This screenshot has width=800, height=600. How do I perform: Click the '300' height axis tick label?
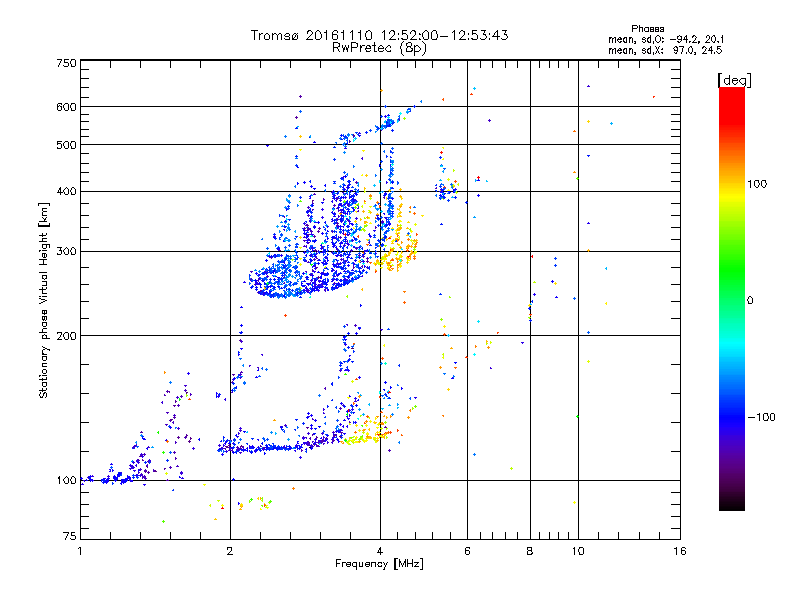(66, 252)
